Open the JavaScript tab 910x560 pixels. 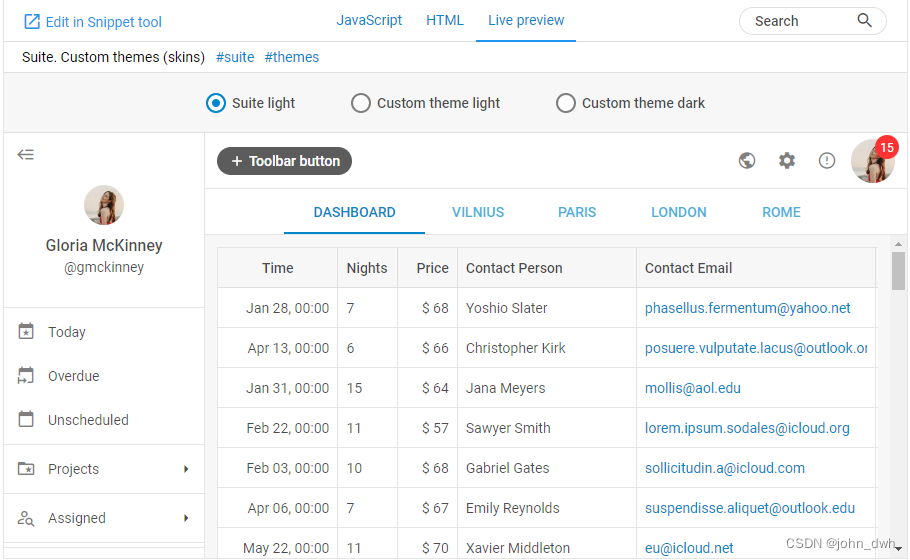click(369, 20)
